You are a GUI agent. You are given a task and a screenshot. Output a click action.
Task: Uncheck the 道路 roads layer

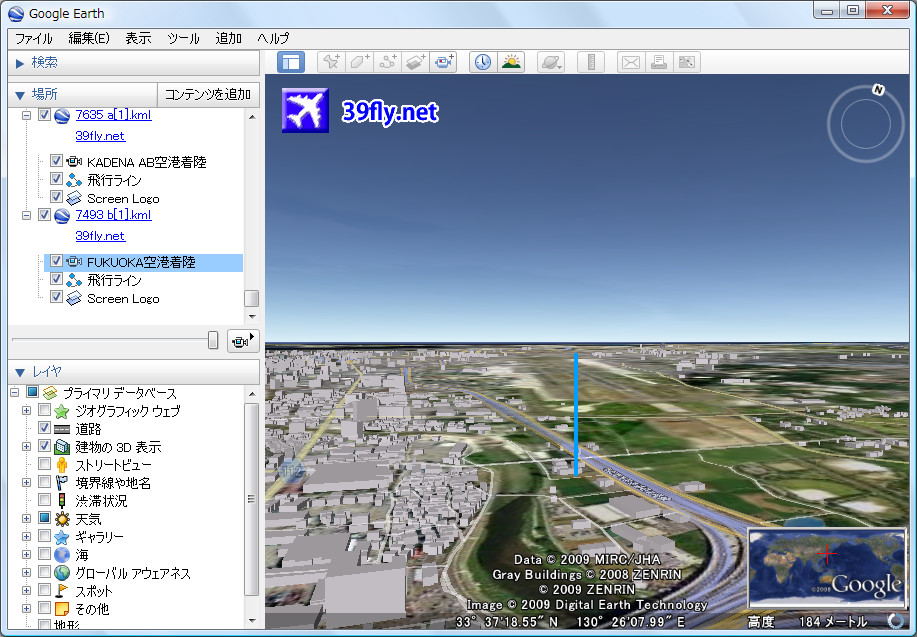[43, 427]
